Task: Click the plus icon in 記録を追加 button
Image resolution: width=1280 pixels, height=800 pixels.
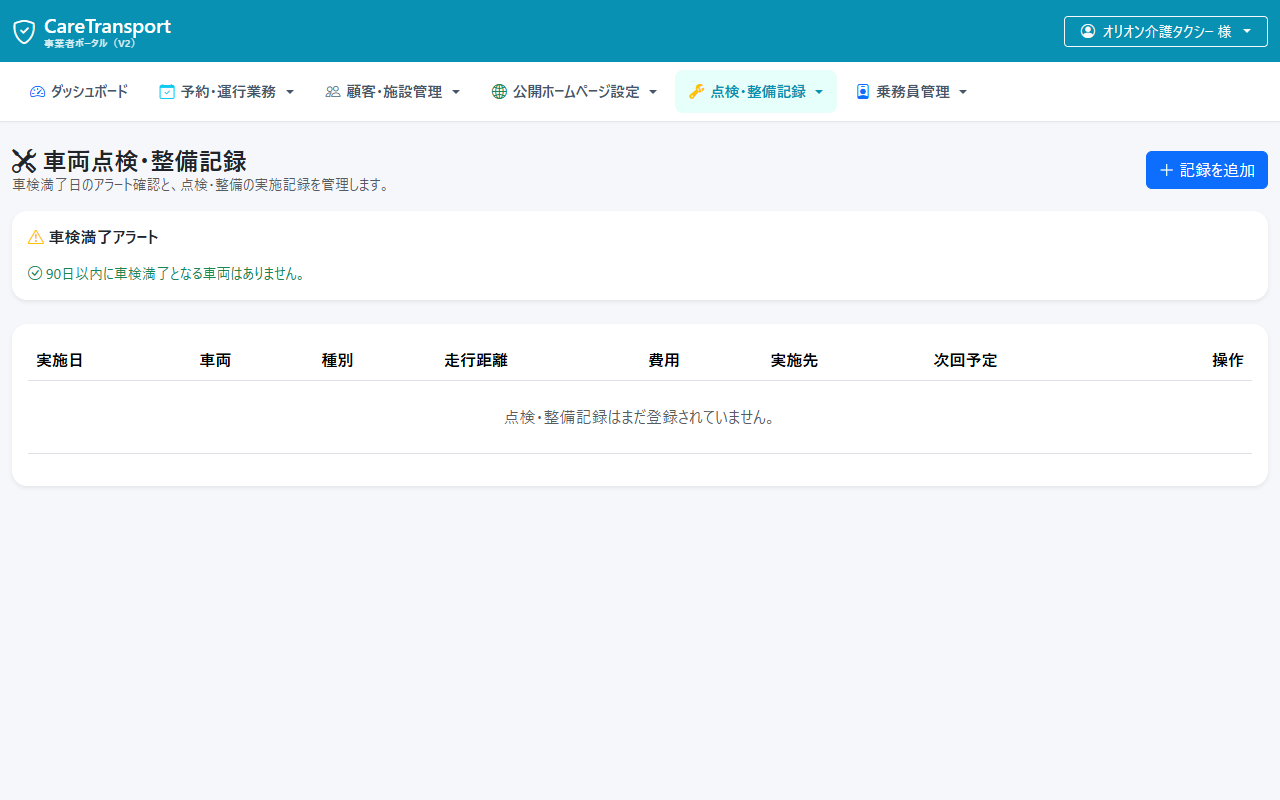Action: click(x=1166, y=170)
